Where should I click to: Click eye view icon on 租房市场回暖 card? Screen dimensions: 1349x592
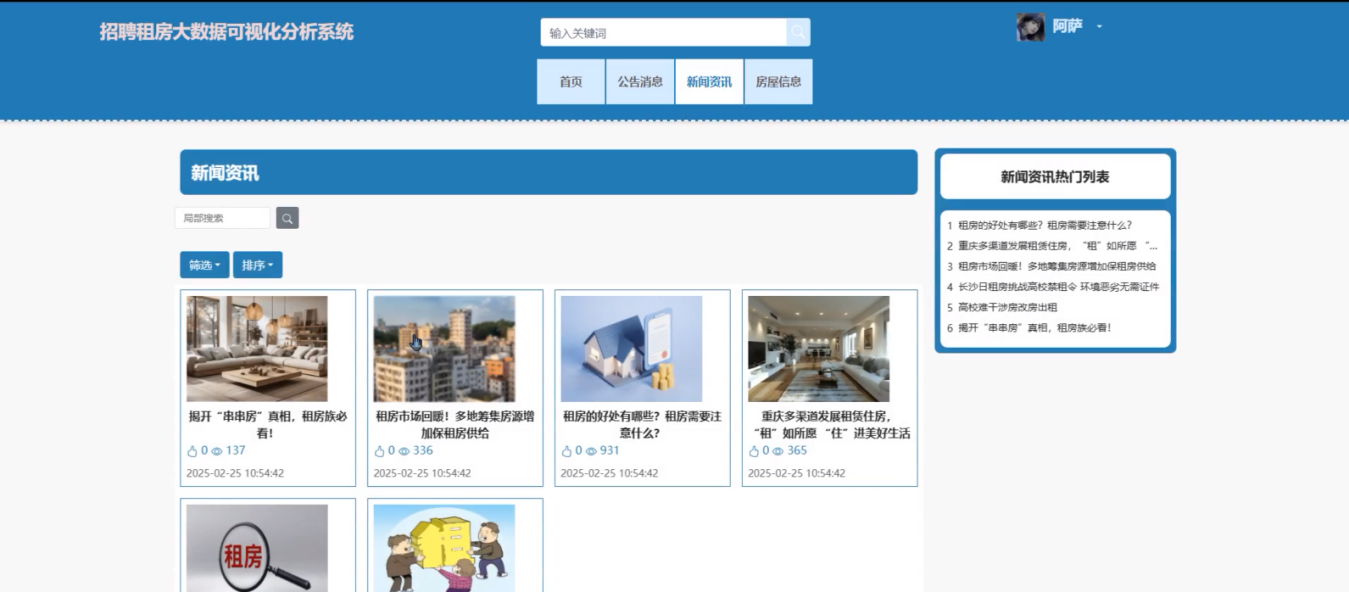coord(404,451)
